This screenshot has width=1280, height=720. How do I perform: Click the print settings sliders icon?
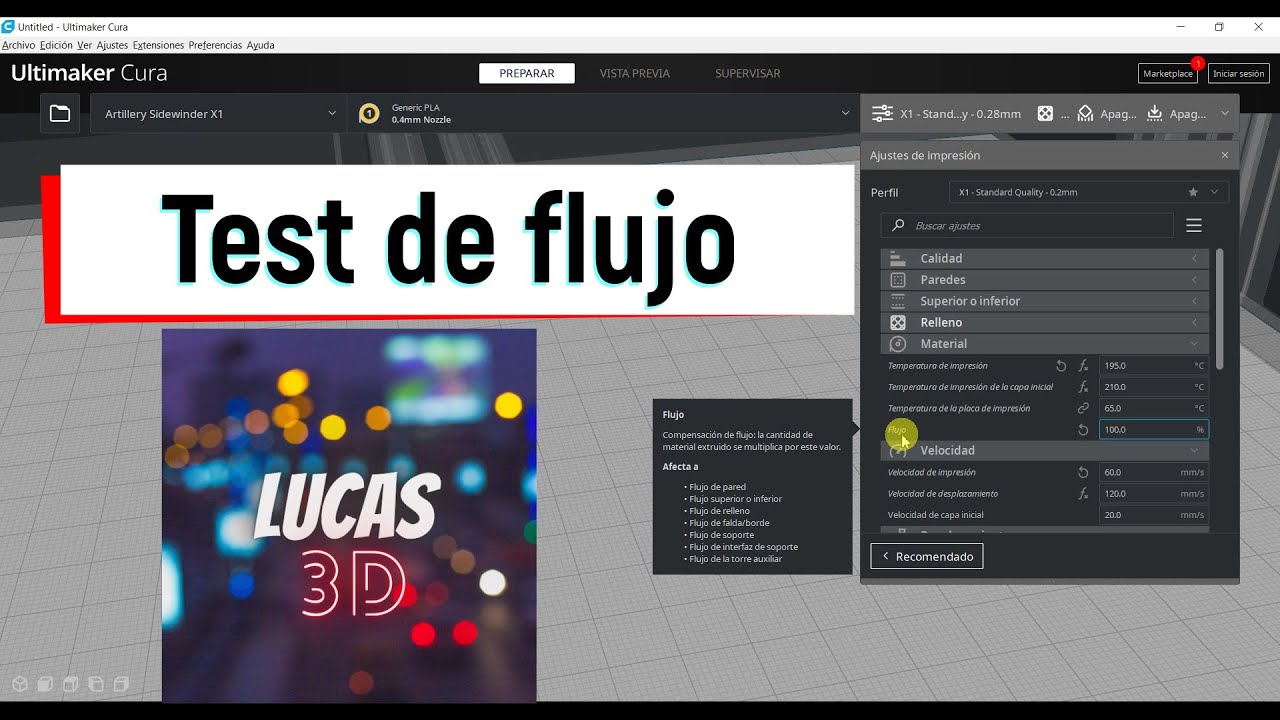882,114
